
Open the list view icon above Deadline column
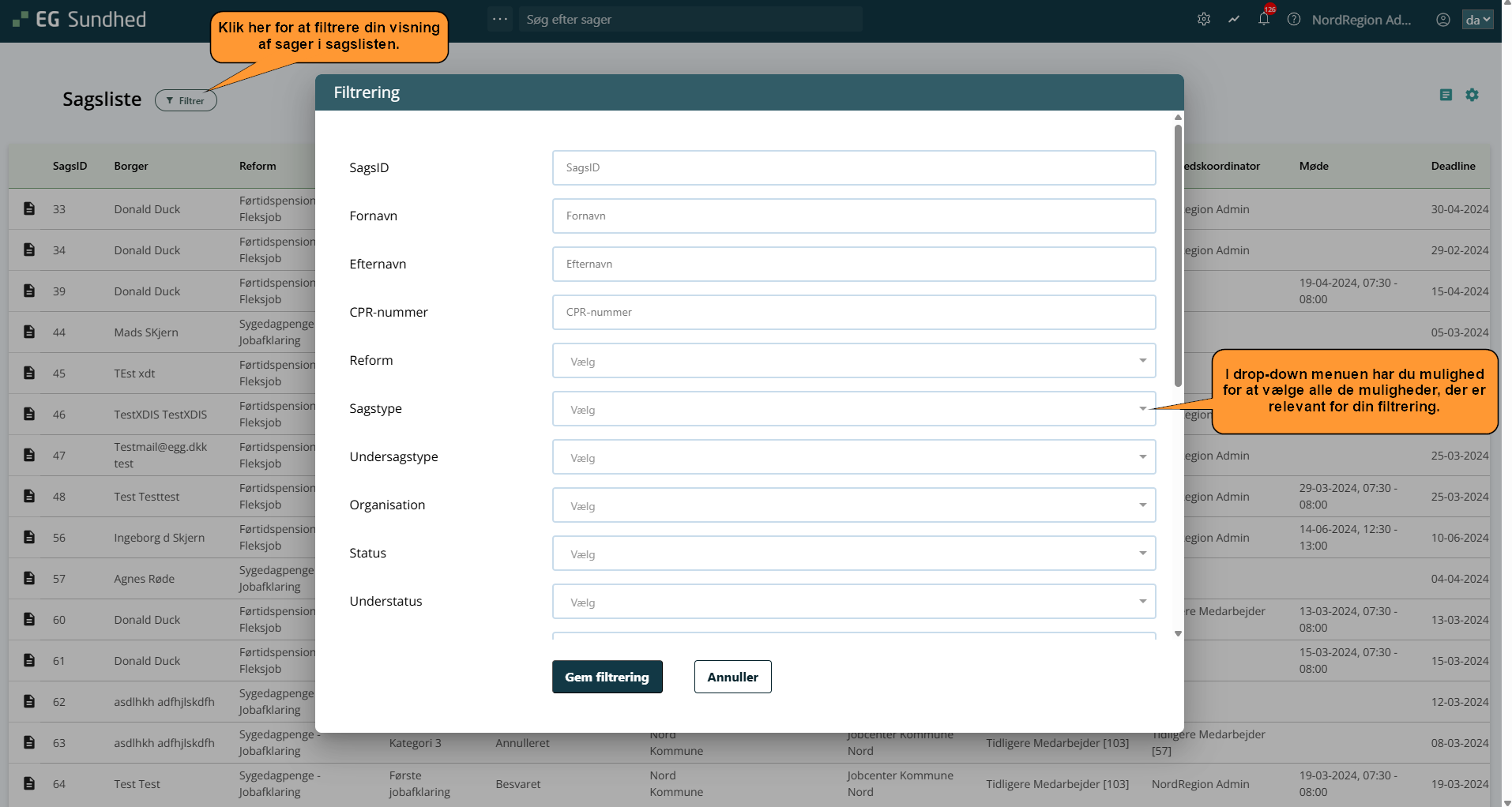pyautogui.click(x=1446, y=95)
